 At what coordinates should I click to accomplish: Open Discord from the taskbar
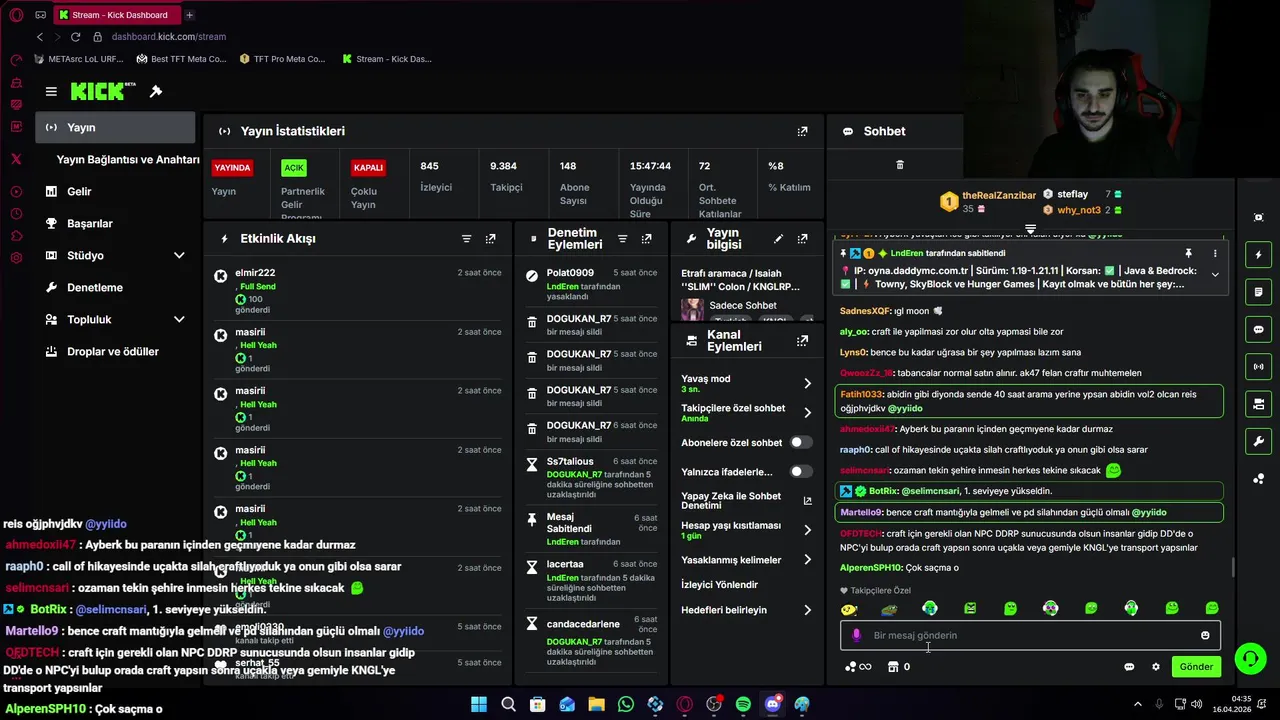[x=773, y=705]
